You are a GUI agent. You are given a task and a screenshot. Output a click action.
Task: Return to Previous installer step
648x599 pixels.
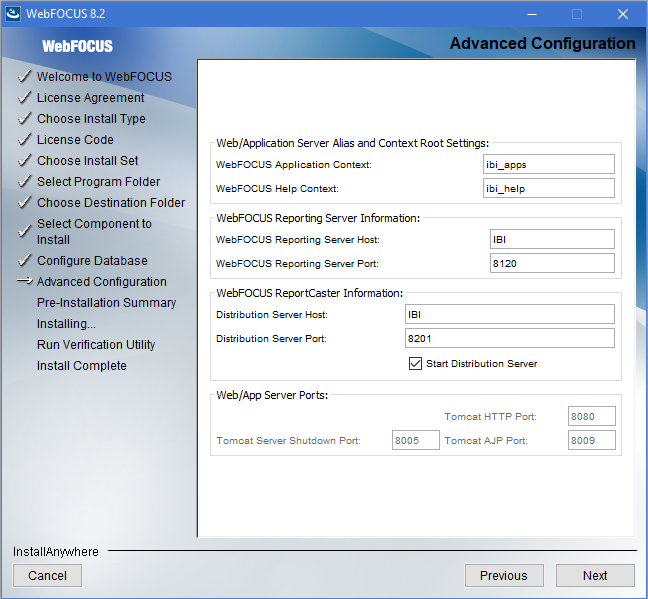504,575
